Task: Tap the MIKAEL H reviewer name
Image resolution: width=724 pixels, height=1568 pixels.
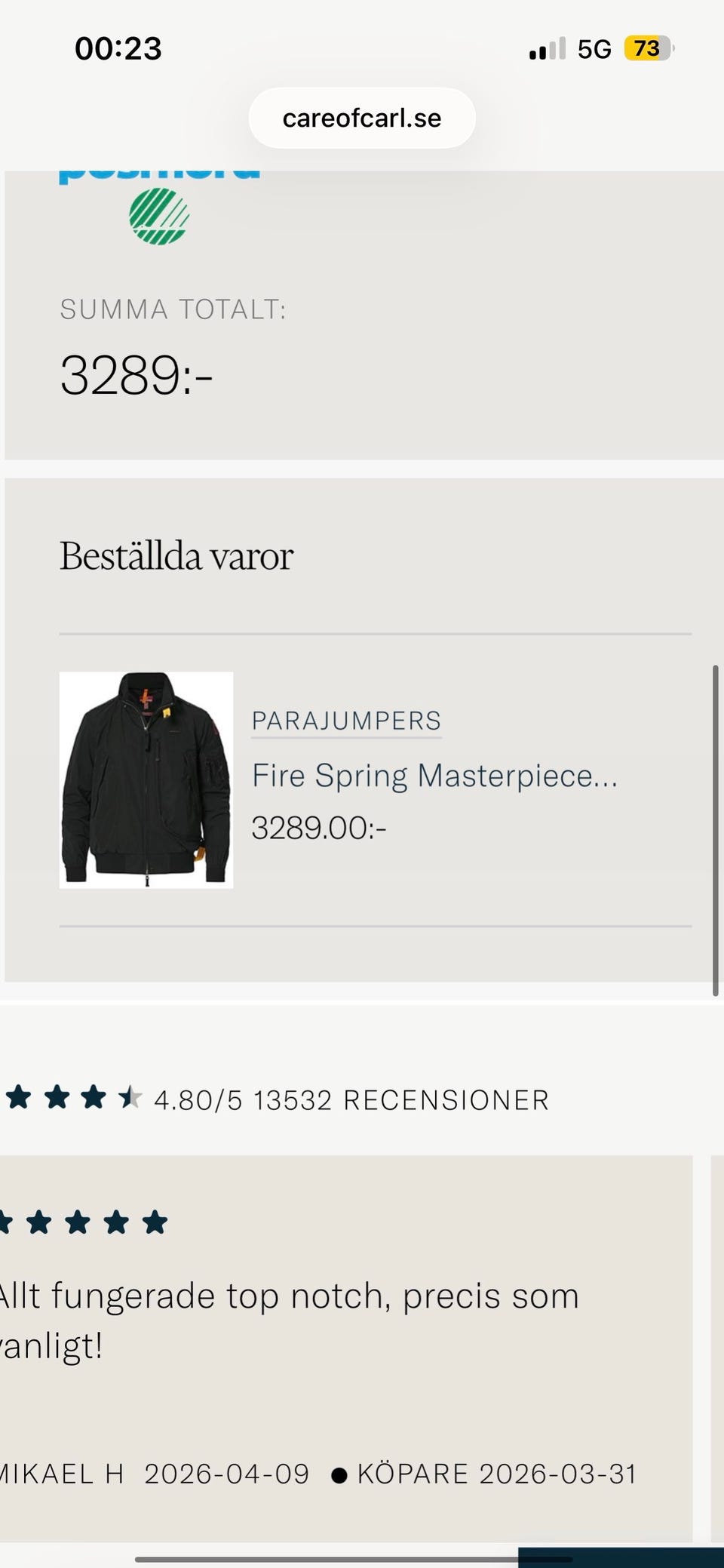Action: [x=62, y=1474]
